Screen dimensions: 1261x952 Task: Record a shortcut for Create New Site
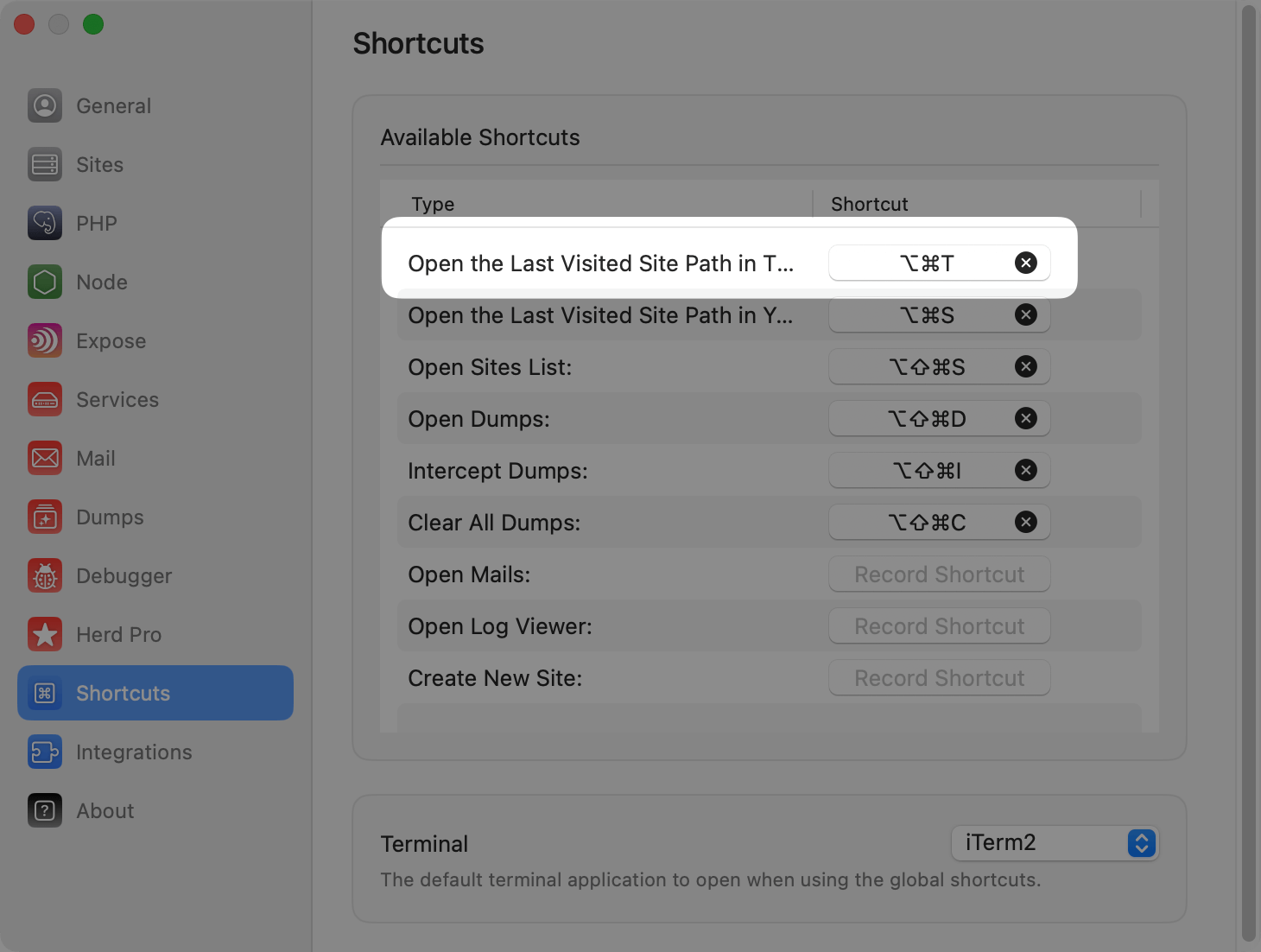tap(939, 677)
